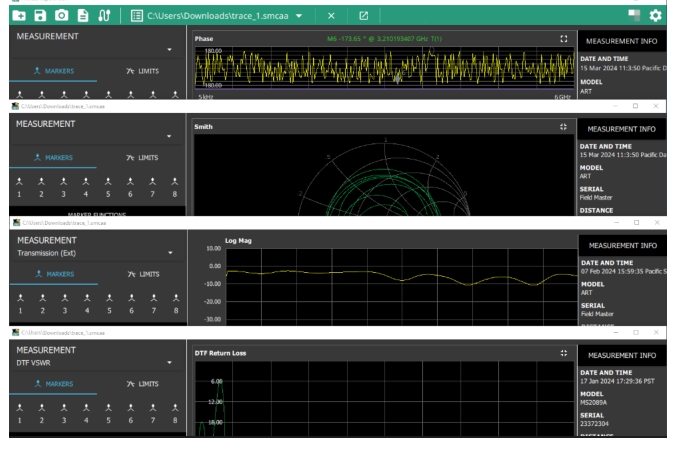The width and height of the screenshot is (675, 462).
Task: Click the M6 marker readout above Phase trace
Action: pyautogui.click(x=384, y=39)
